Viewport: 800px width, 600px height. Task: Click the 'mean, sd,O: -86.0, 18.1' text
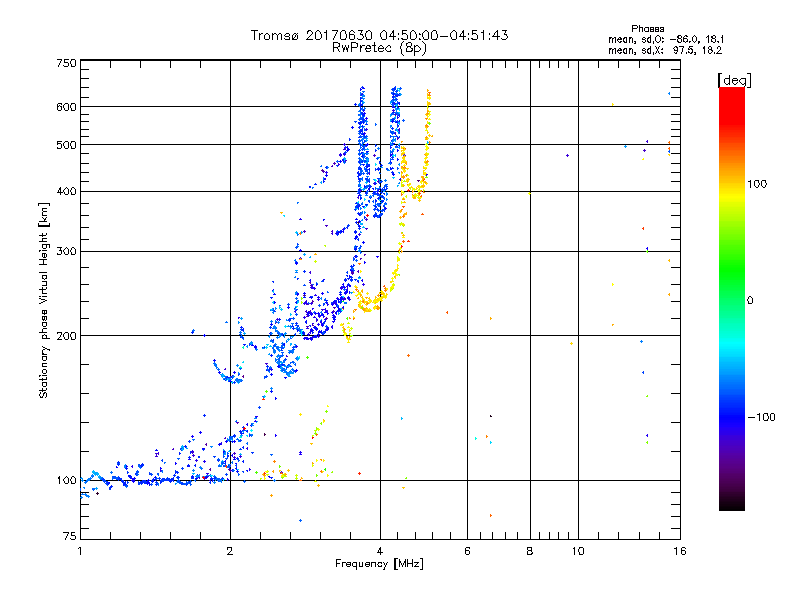tap(666, 39)
